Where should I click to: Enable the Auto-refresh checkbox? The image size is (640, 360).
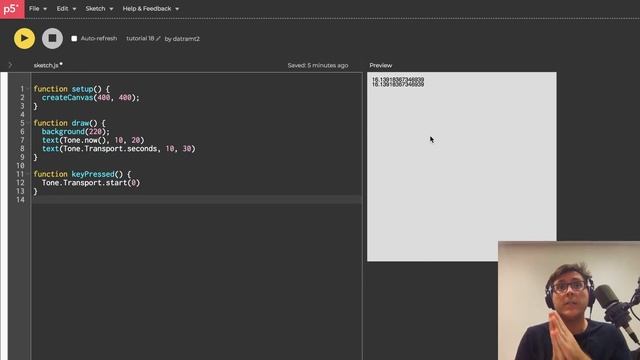[74, 38]
